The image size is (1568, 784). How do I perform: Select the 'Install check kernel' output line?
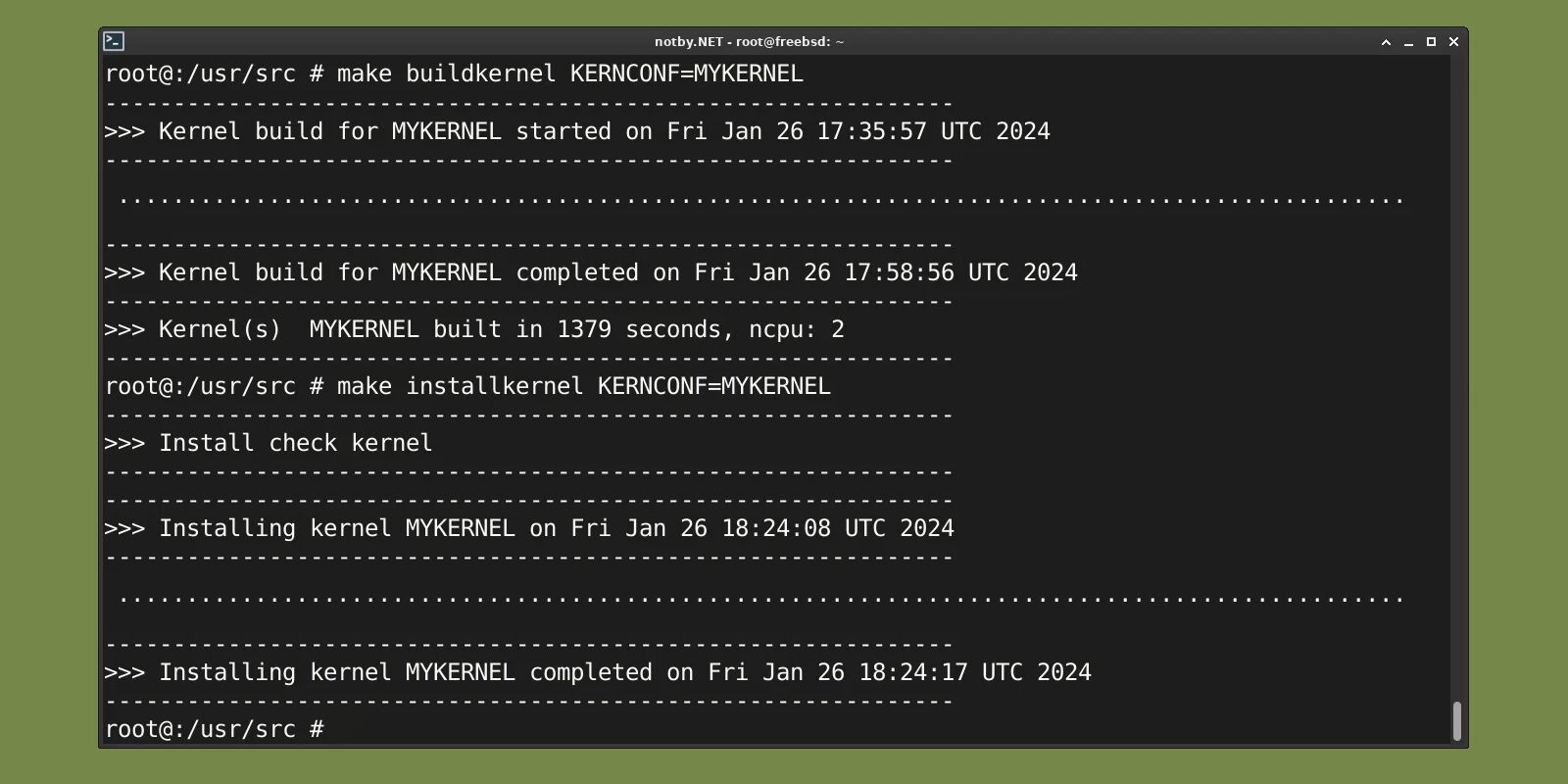(x=268, y=443)
